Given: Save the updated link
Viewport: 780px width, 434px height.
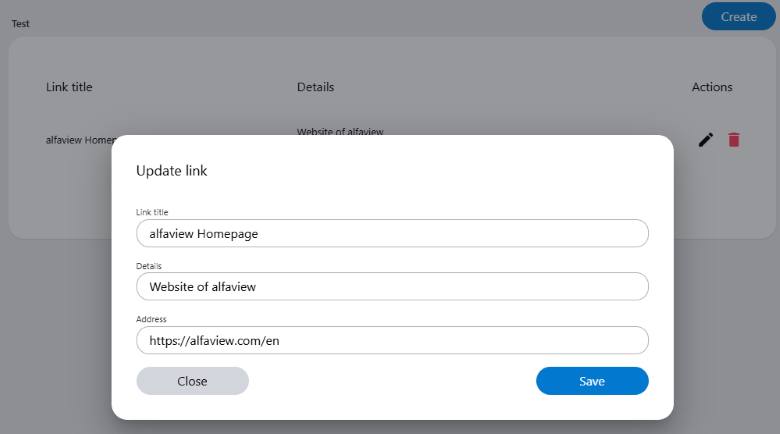Looking at the screenshot, I should pos(592,381).
